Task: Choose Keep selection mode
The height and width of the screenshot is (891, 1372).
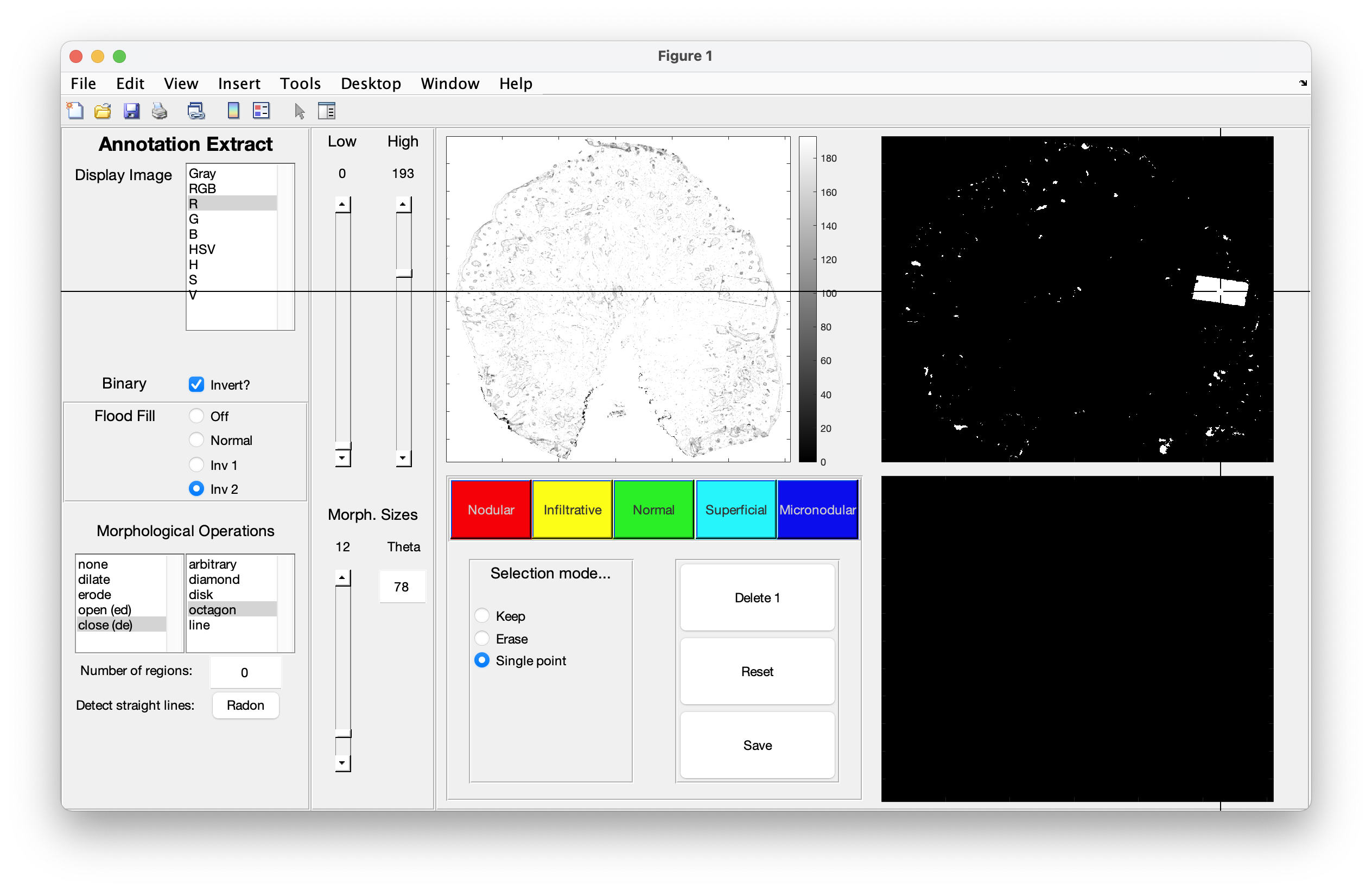Action: 482,615
